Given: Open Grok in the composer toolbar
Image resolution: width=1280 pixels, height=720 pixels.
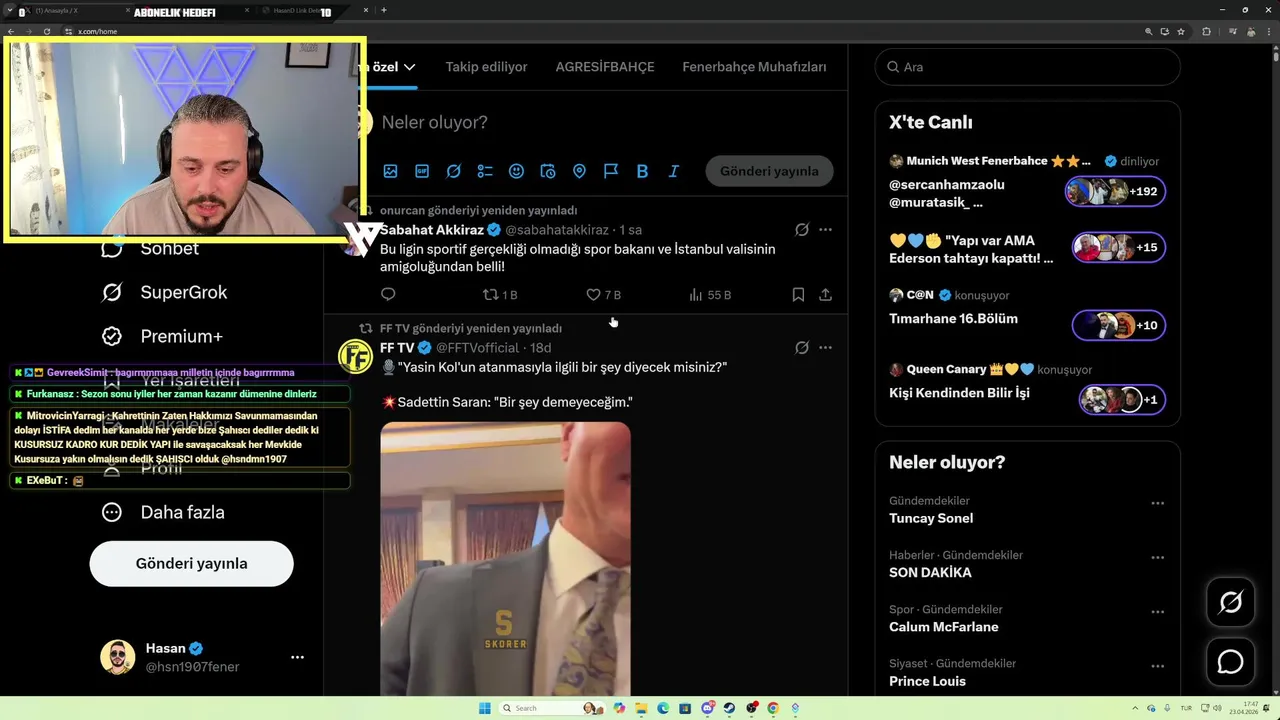Looking at the screenshot, I should pos(453,171).
